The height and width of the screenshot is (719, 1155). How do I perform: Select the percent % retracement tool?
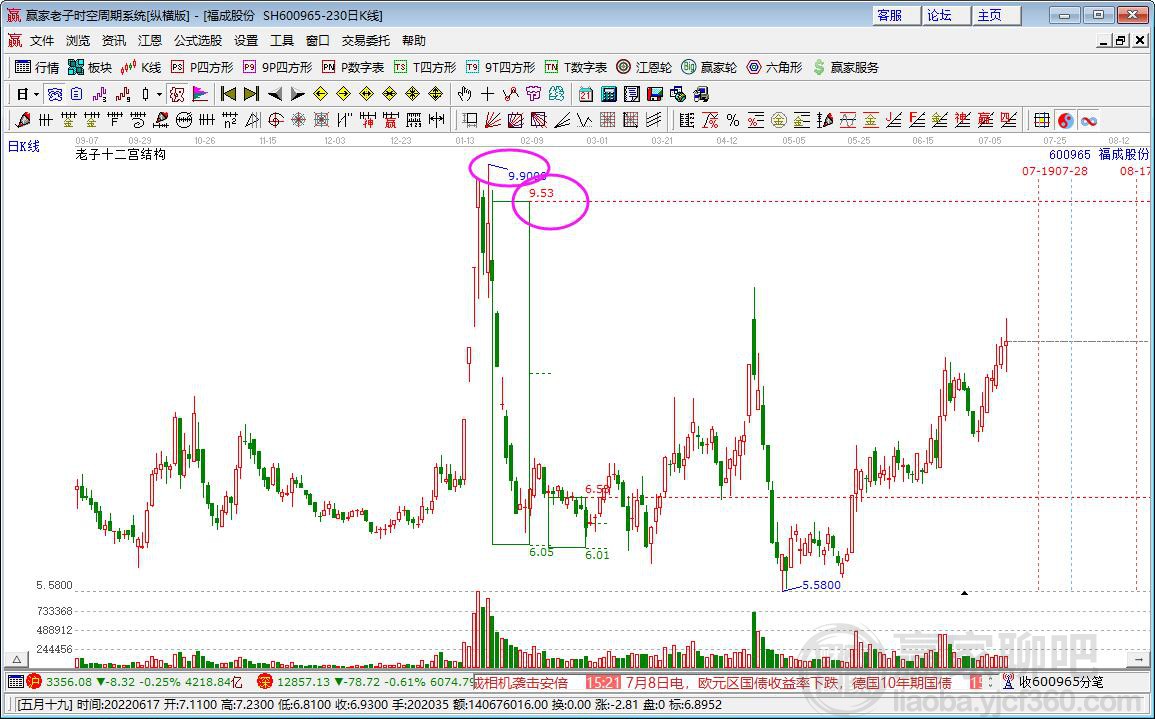click(732, 119)
